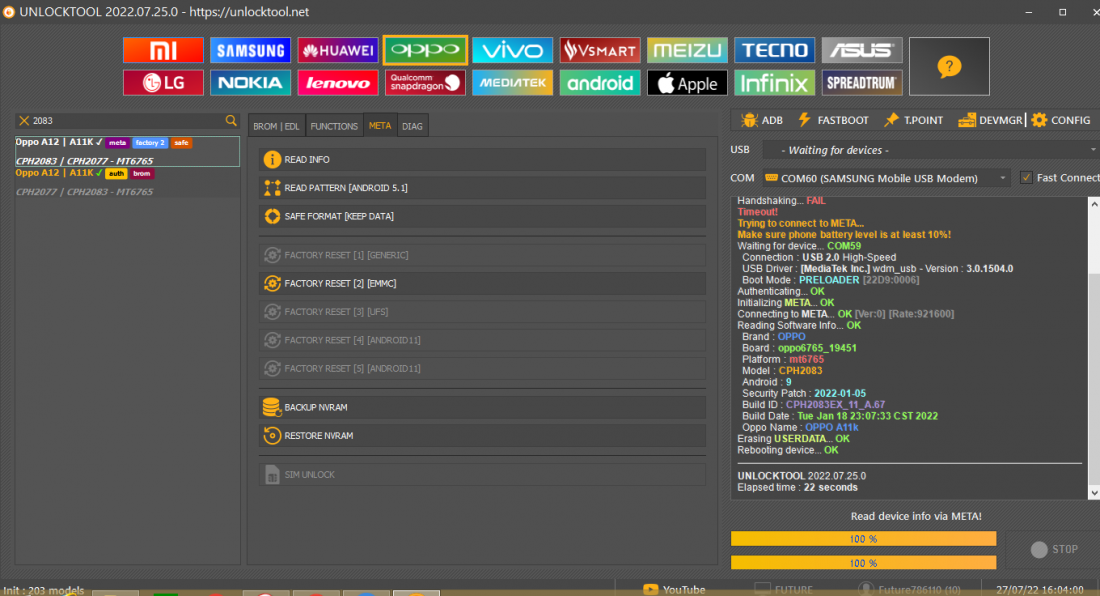Click the BACKUP NVRAM database icon
The image size is (1100, 596).
pos(271,407)
